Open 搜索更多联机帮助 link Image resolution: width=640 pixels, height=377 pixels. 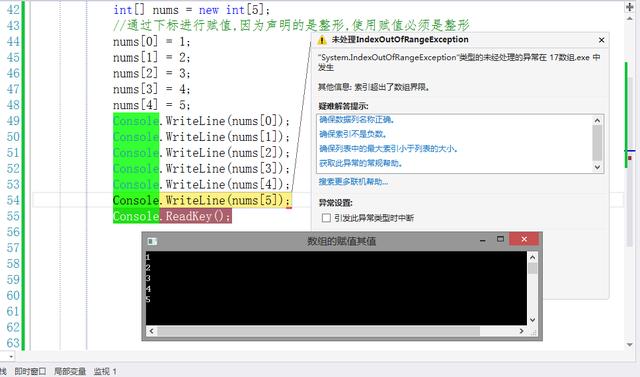click(x=353, y=182)
